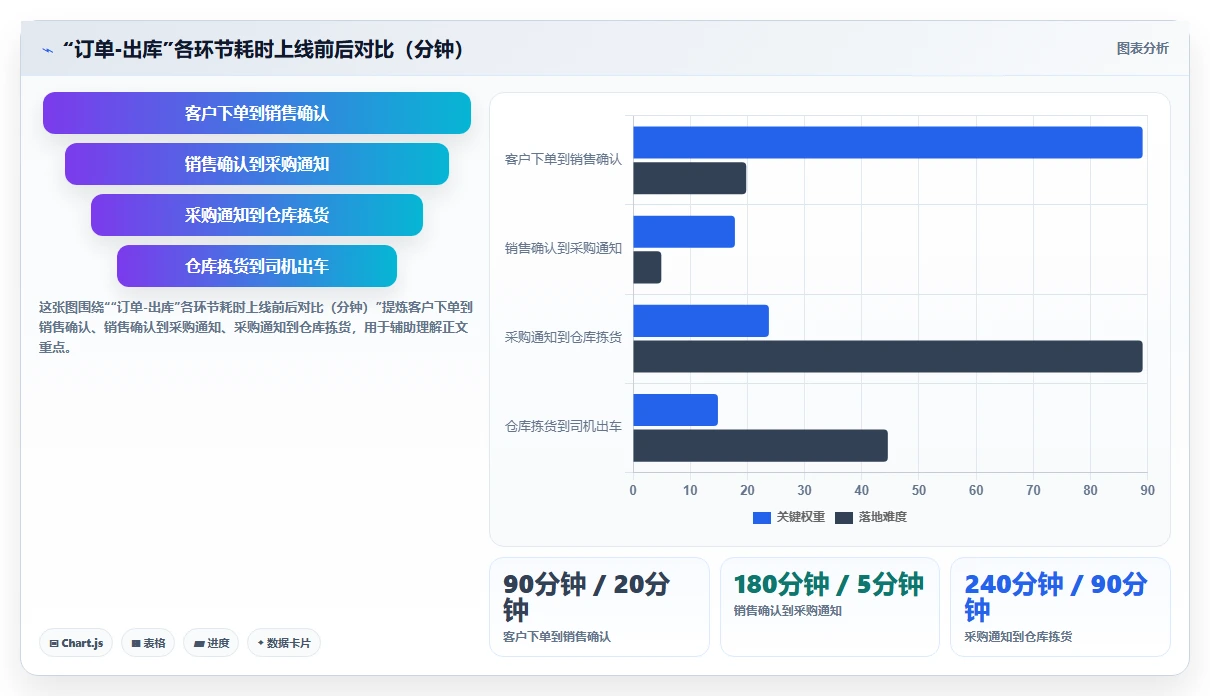Click the 销售确认到采购通知 chart axis label
1210x696 pixels.
point(563,248)
